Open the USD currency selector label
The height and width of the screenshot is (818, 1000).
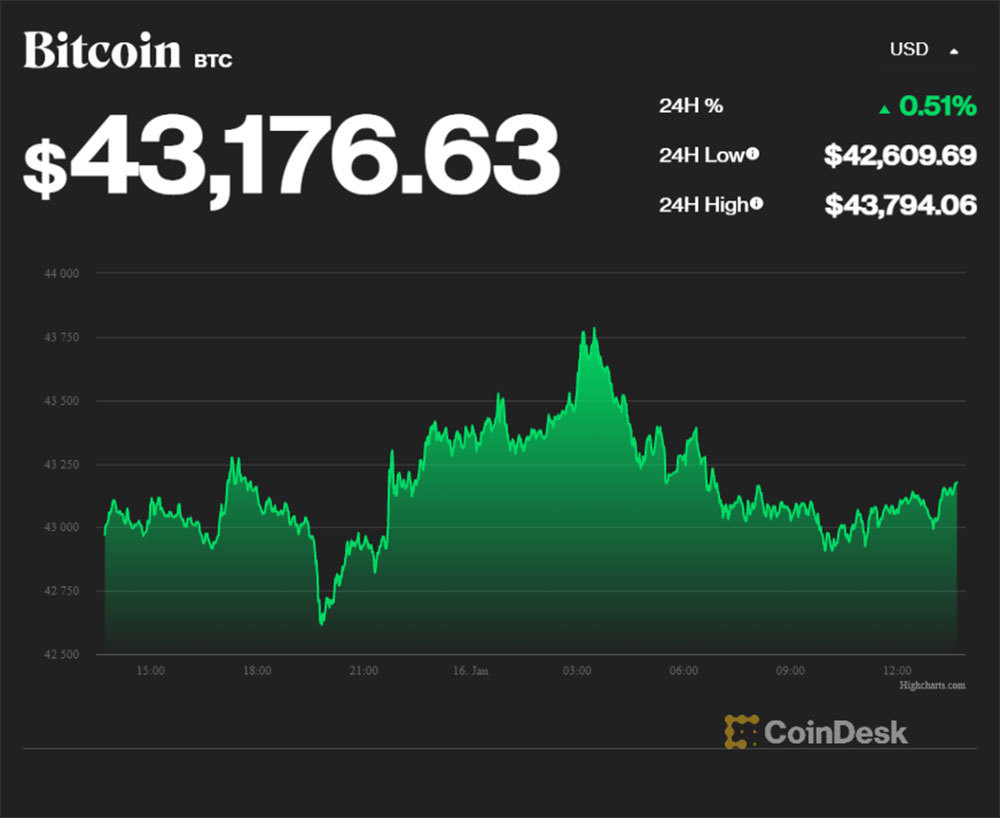(x=909, y=49)
